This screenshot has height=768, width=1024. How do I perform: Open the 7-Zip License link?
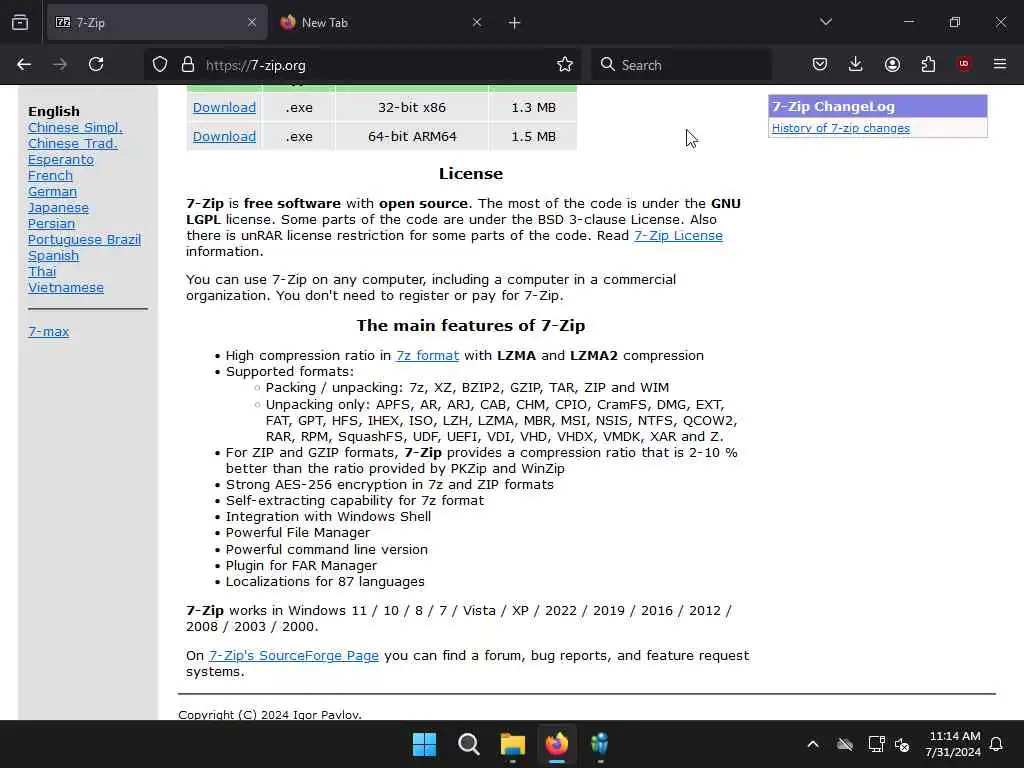pyautogui.click(x=678, y=236)
